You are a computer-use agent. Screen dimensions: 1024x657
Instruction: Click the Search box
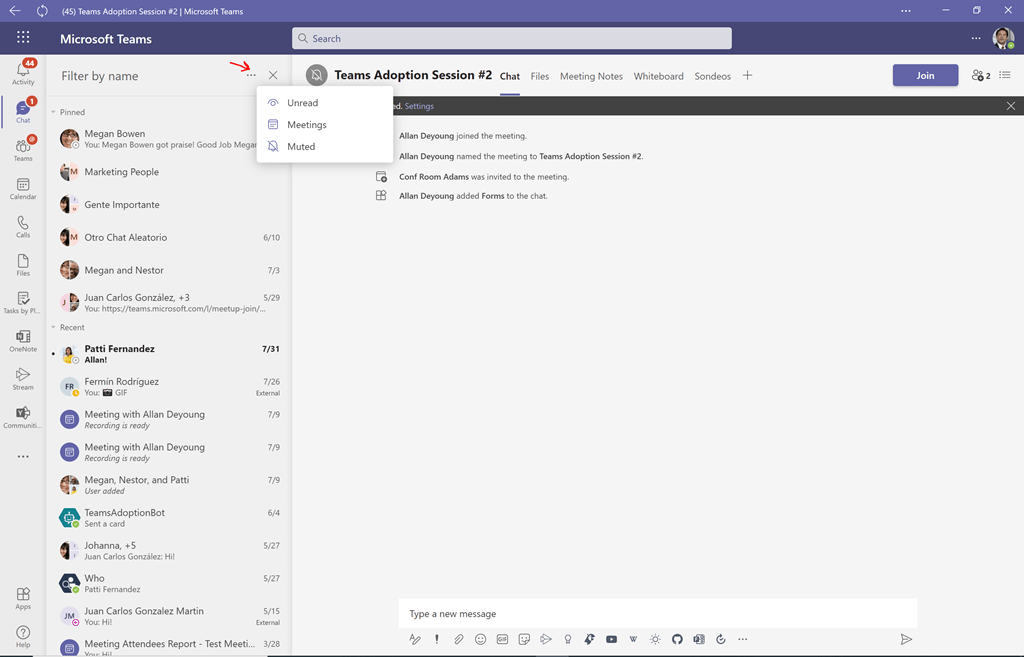pos(511,38)
